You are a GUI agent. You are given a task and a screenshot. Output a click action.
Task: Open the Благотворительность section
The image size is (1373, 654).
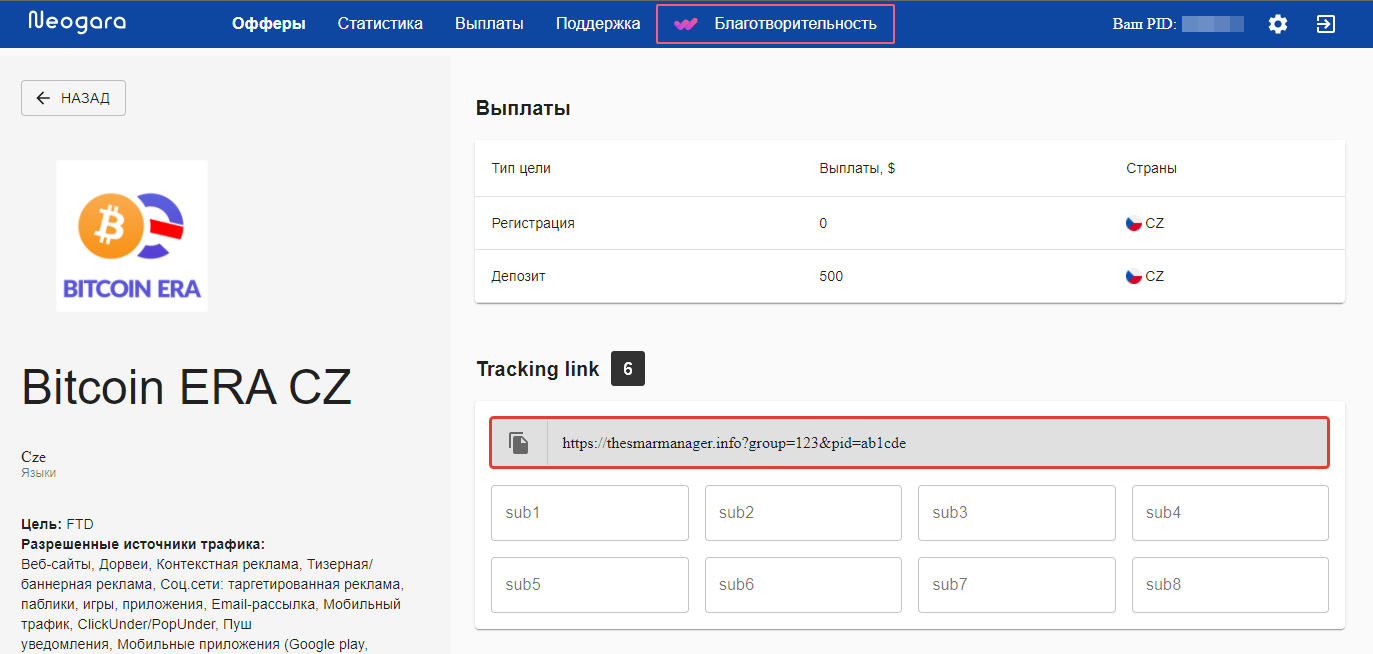point(775,24)
